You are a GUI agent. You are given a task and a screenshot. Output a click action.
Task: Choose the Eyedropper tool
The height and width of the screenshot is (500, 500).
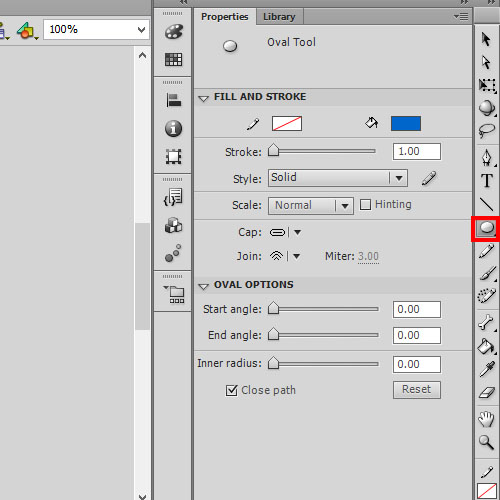tap(487, 369)
